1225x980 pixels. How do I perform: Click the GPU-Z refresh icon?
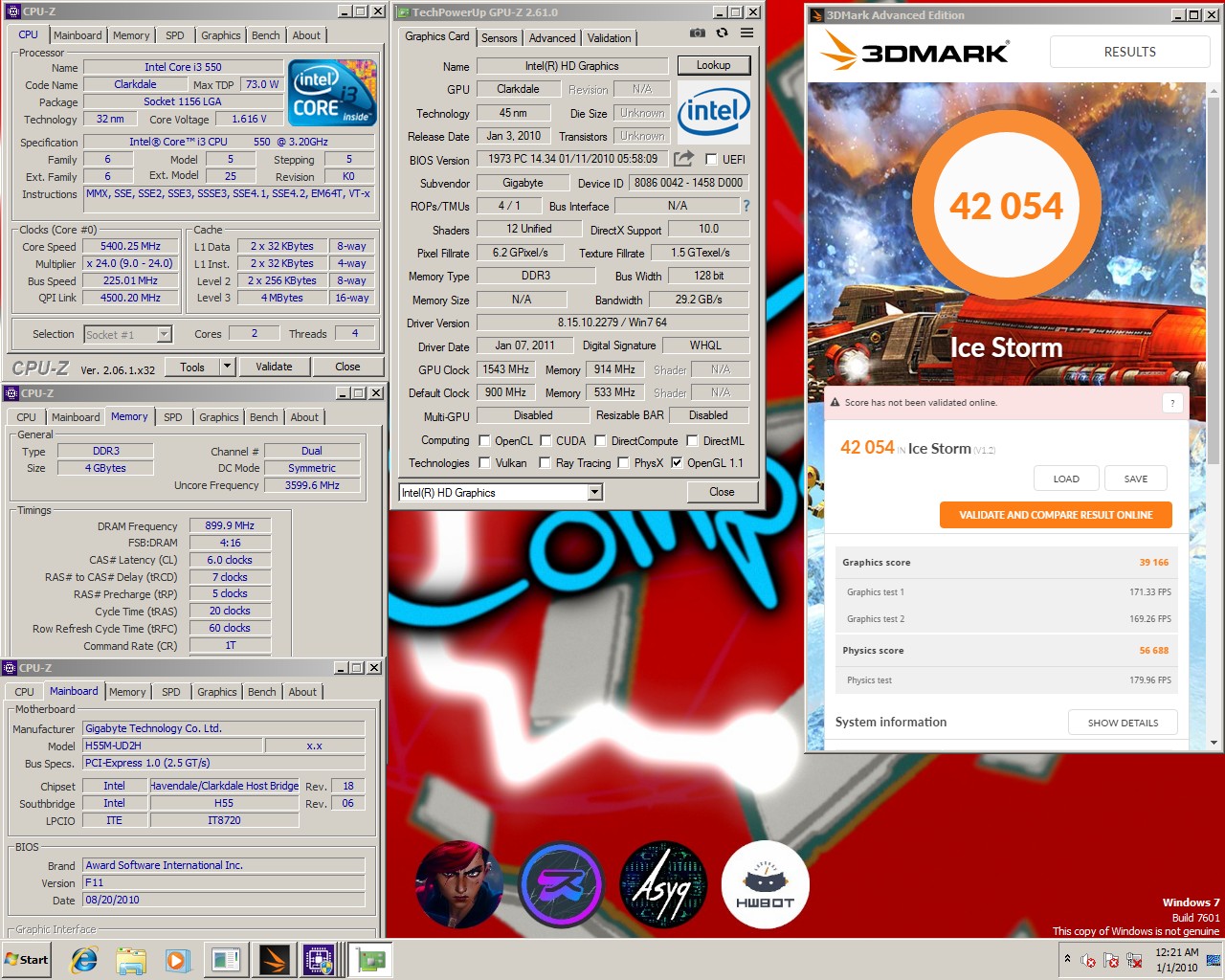pos(723,33)
